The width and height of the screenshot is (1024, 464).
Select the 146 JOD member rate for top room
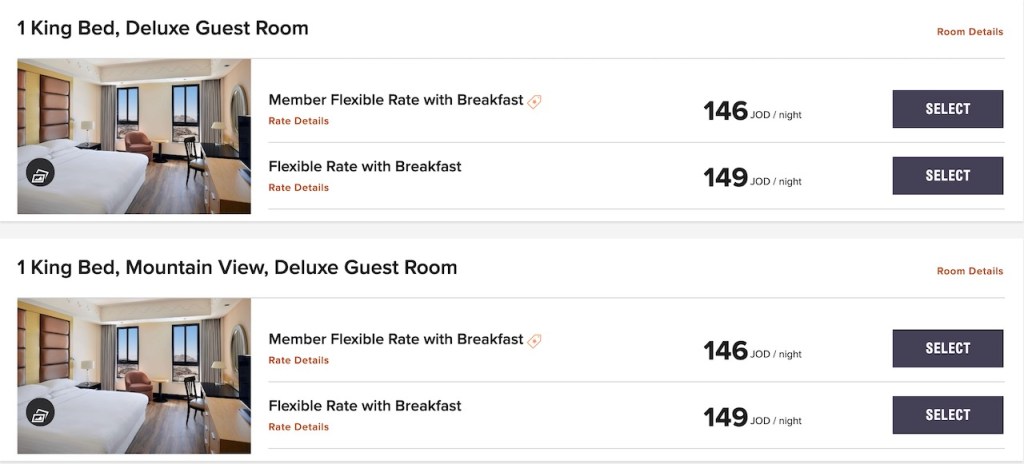click(947, 109)
